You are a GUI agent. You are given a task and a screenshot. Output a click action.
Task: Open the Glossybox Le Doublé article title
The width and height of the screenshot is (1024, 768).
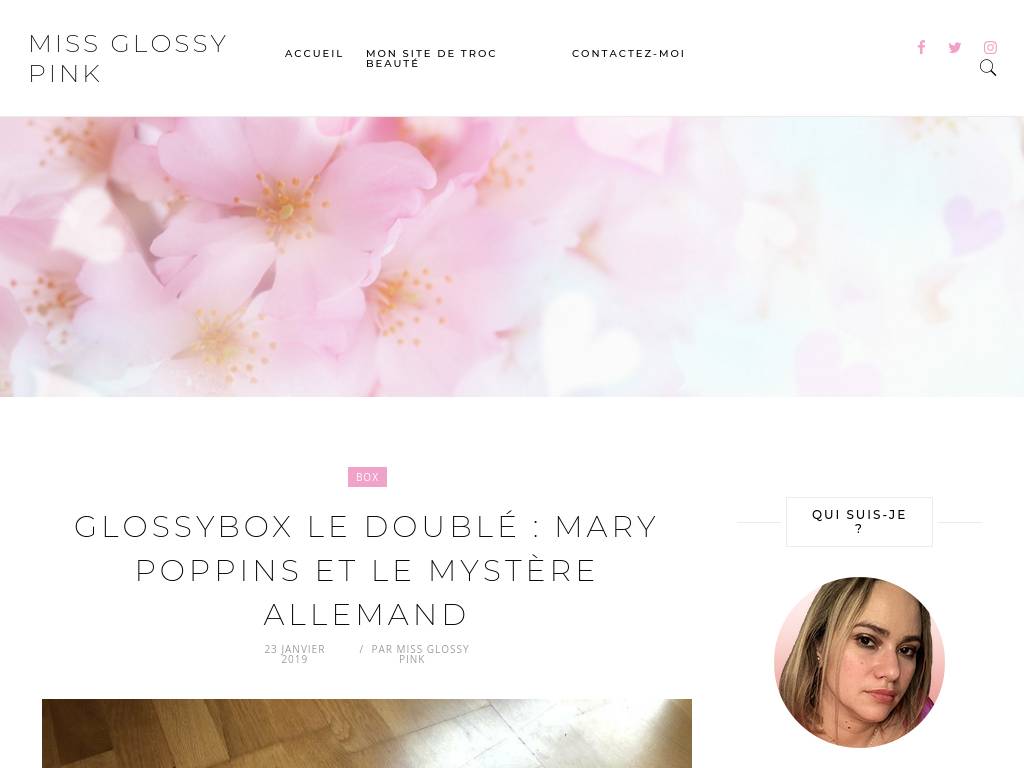click(x=366, y=570)
